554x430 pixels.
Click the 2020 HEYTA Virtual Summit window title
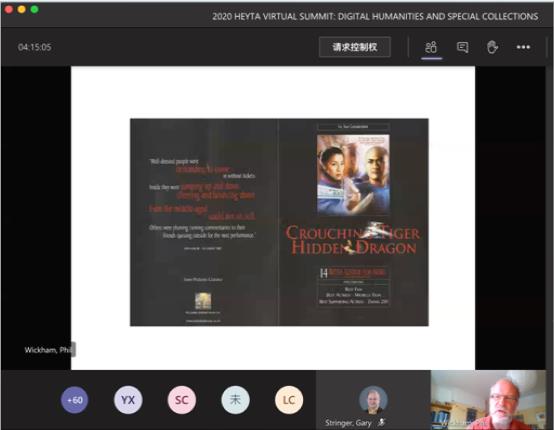375,16
